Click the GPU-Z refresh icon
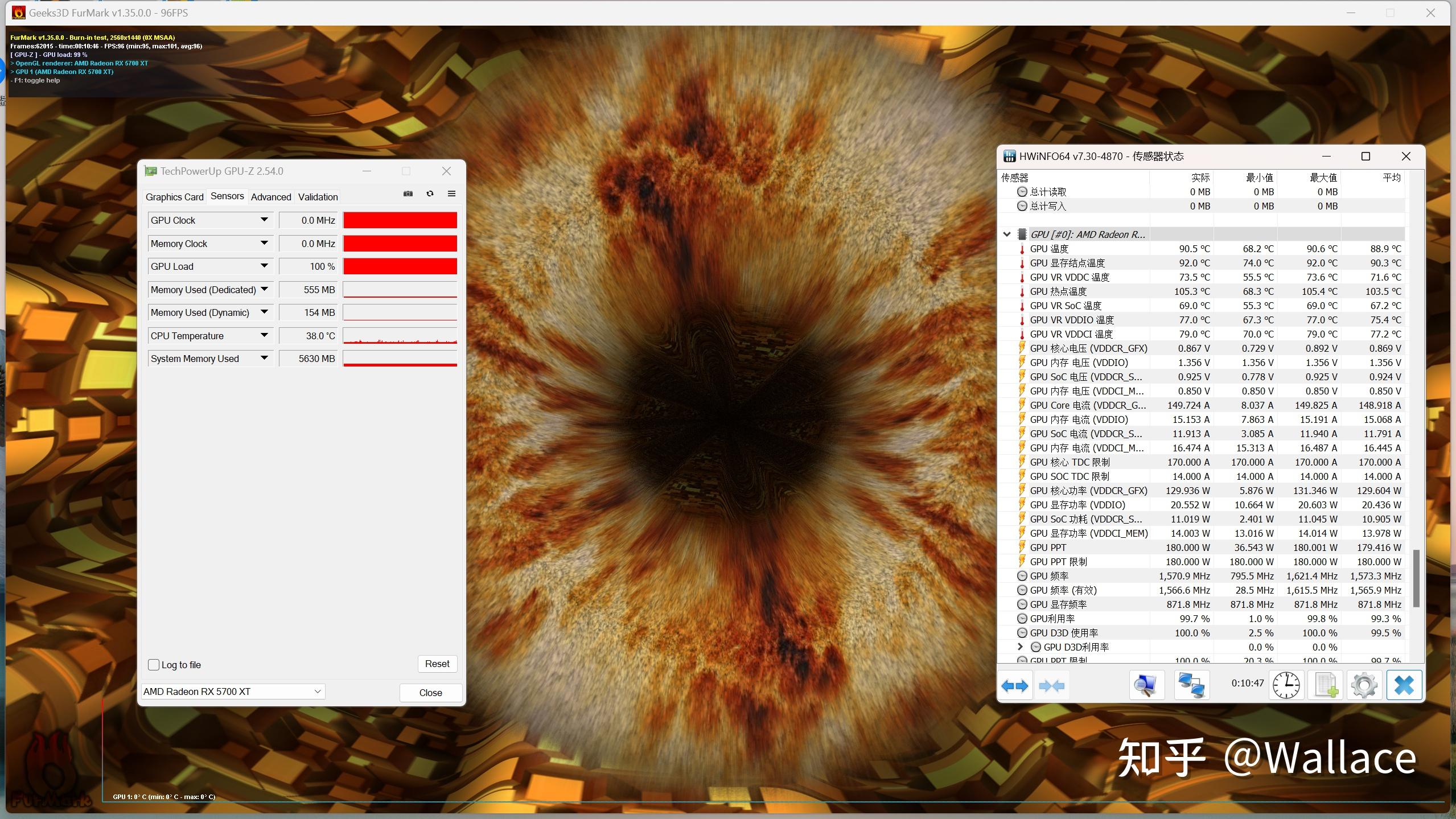 (x=430, y=195)
